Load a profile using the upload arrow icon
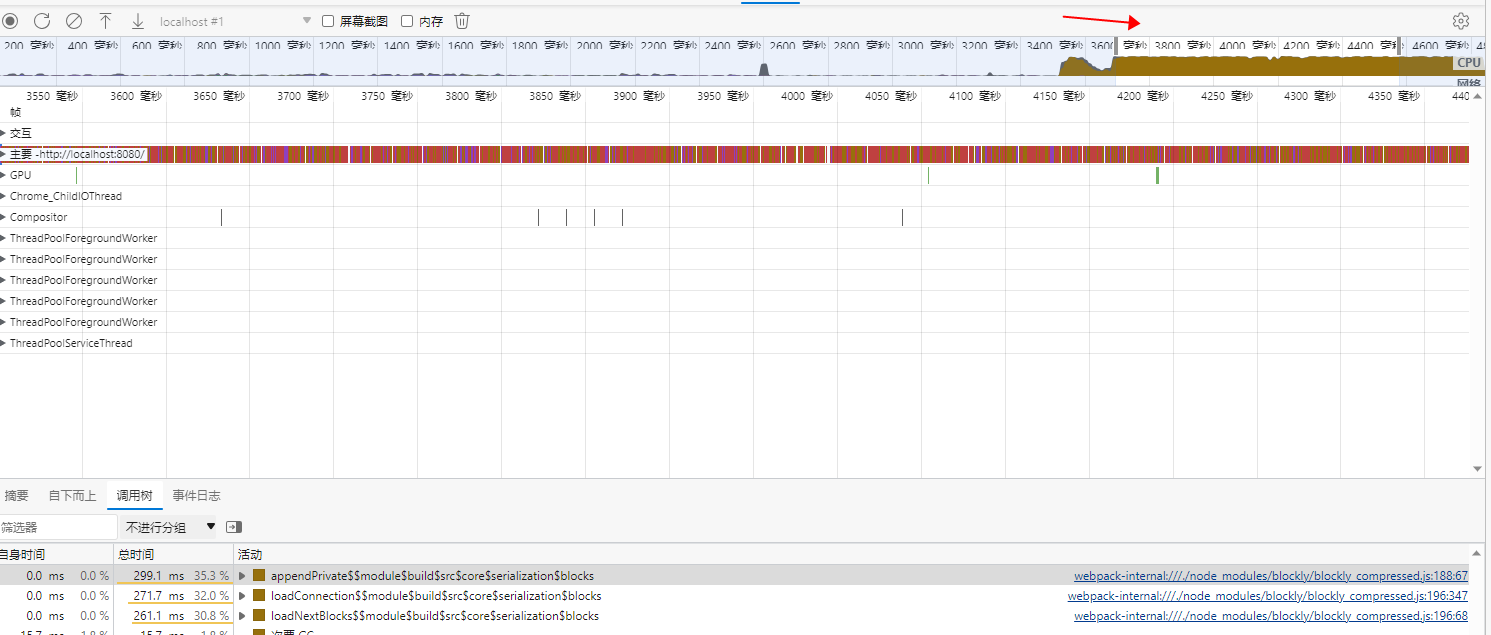This screenshot has height=635, width=1491. (x=105, y=20)
